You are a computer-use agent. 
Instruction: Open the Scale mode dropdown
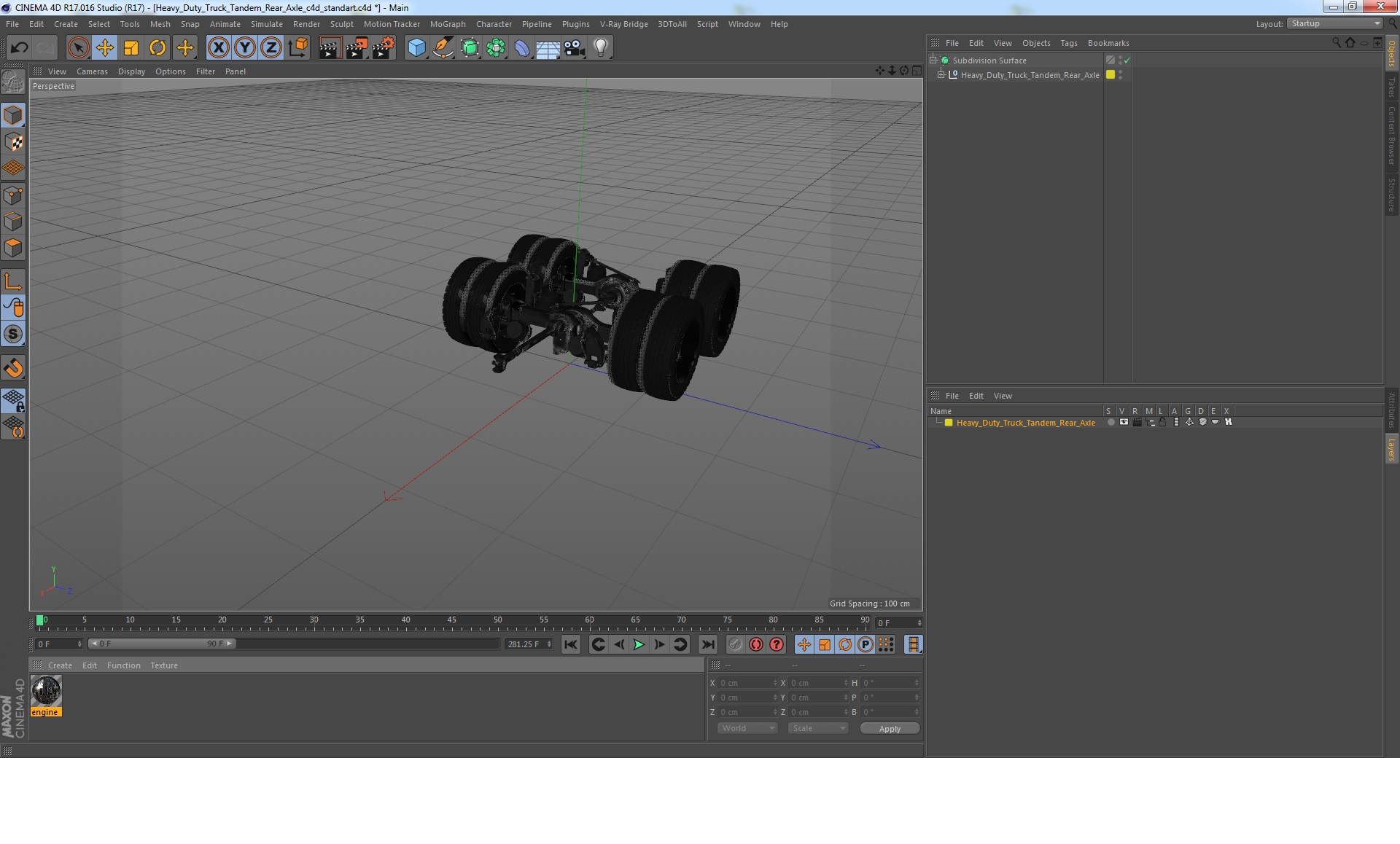[818, 728]
